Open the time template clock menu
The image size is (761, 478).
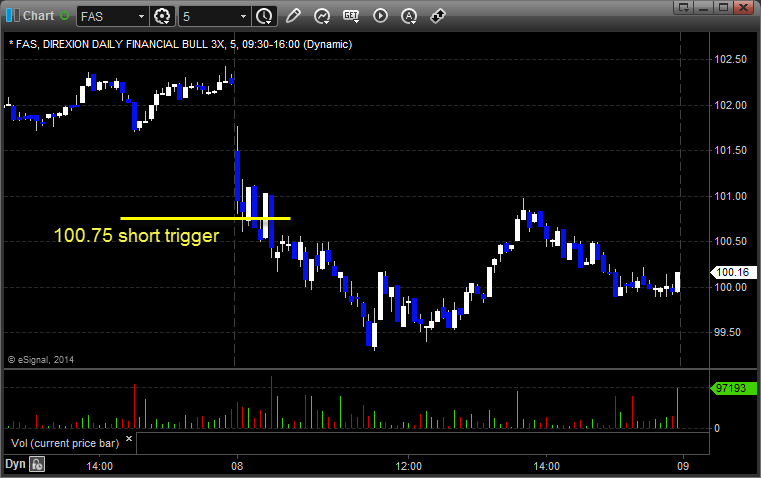tap(265, 16)
